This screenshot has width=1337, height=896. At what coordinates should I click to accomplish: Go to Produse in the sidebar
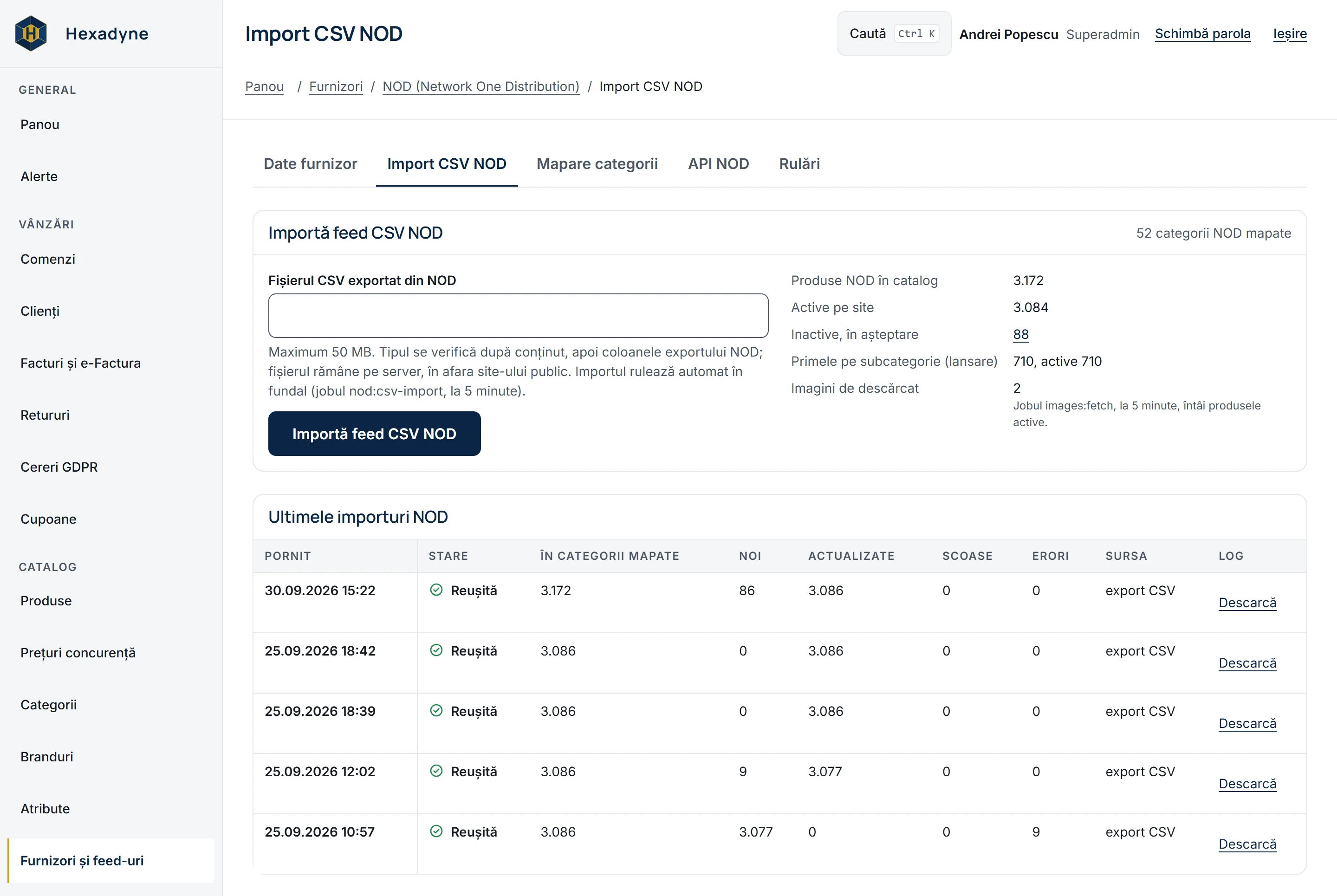pos(111,601)
